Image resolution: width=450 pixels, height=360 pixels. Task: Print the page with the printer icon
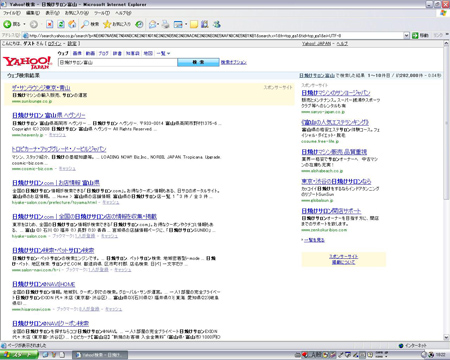[x=165, y=24]
